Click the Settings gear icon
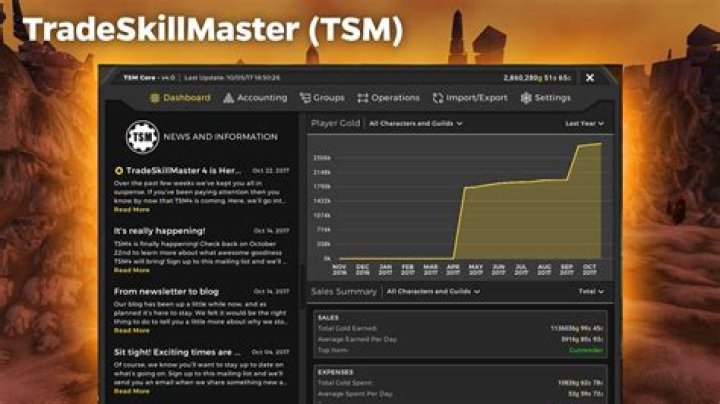Viewport: 720px width, 404px height. tap(526, 98)
